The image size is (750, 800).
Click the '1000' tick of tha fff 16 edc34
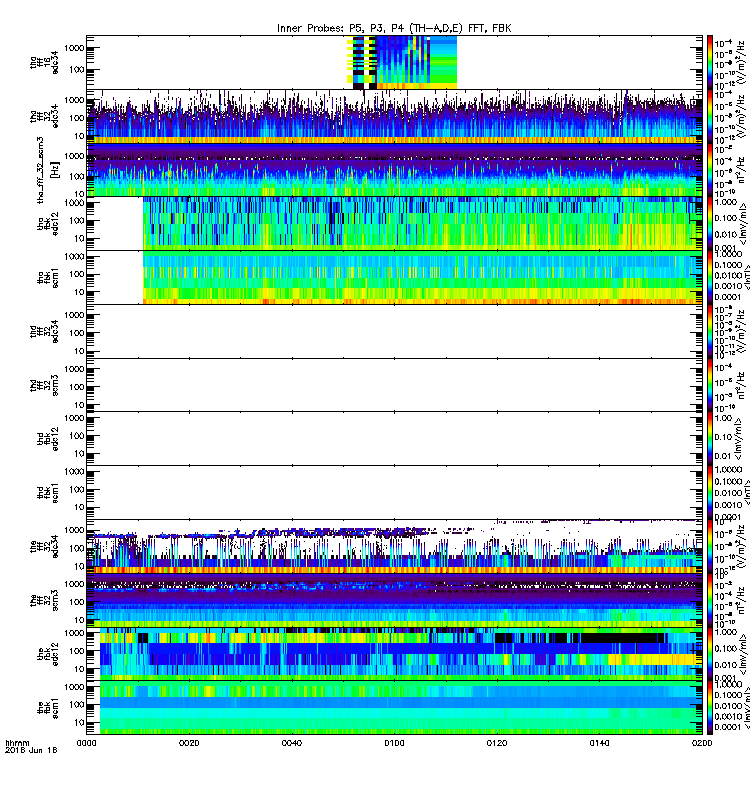point(74,48)
